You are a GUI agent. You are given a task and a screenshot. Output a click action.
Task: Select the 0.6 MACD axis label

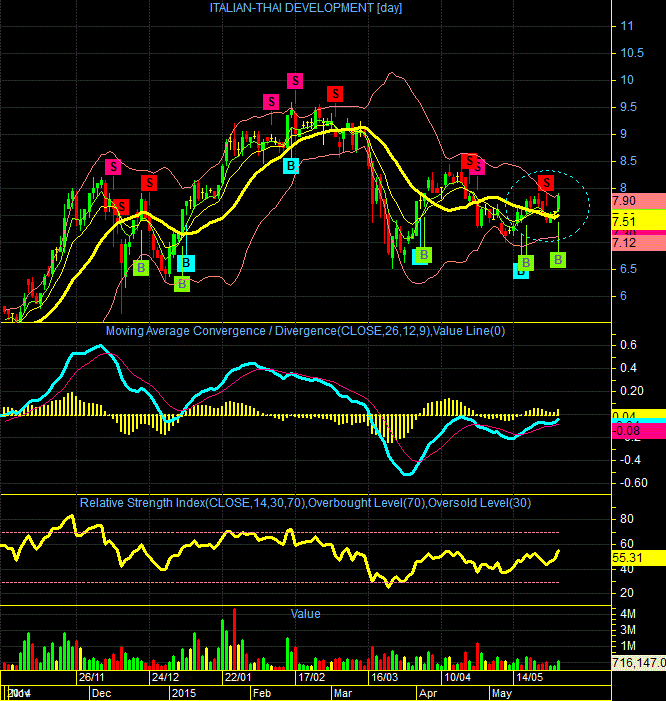tap(628, 345)
